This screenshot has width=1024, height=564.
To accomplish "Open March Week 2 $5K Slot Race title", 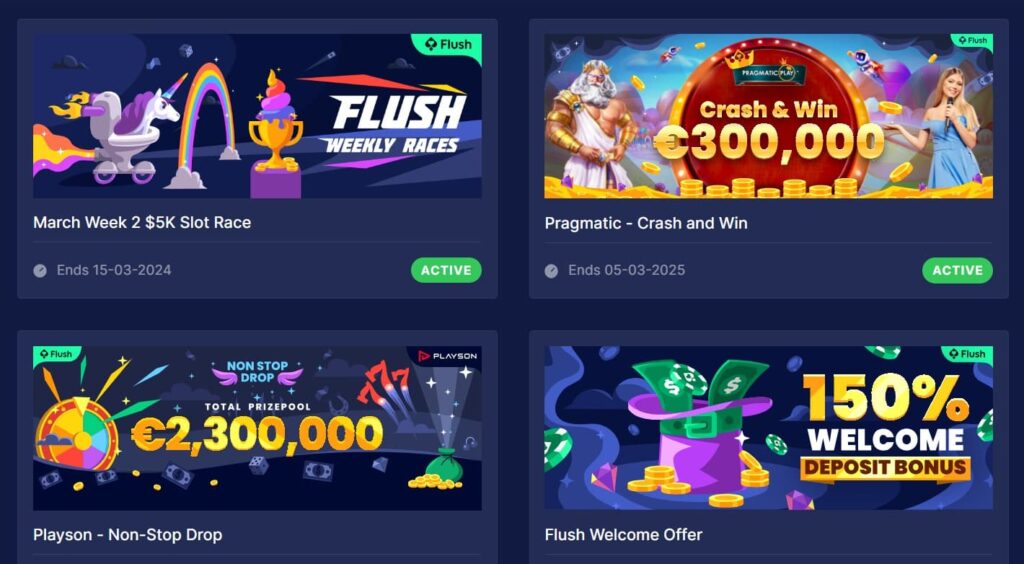I will (x=142, y=223).
